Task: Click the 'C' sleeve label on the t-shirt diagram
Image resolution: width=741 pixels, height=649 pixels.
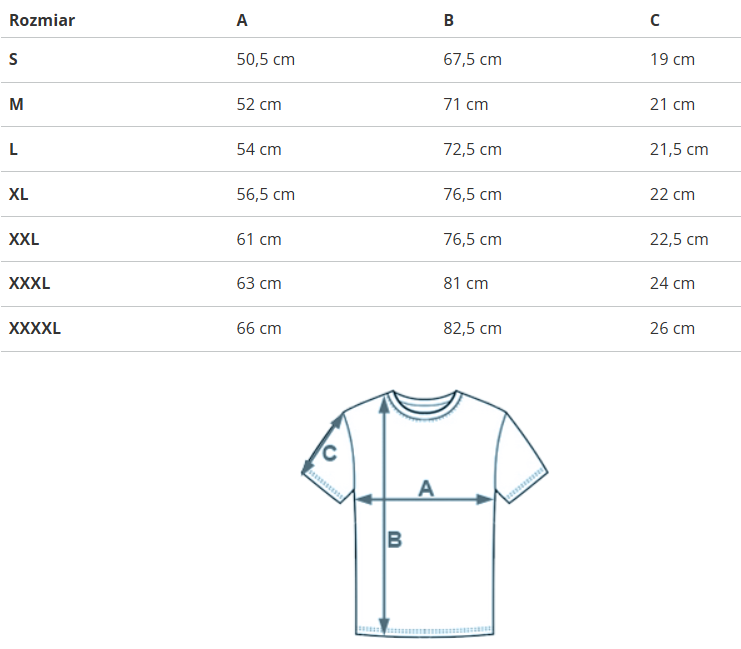Action: tap(329, 453)
